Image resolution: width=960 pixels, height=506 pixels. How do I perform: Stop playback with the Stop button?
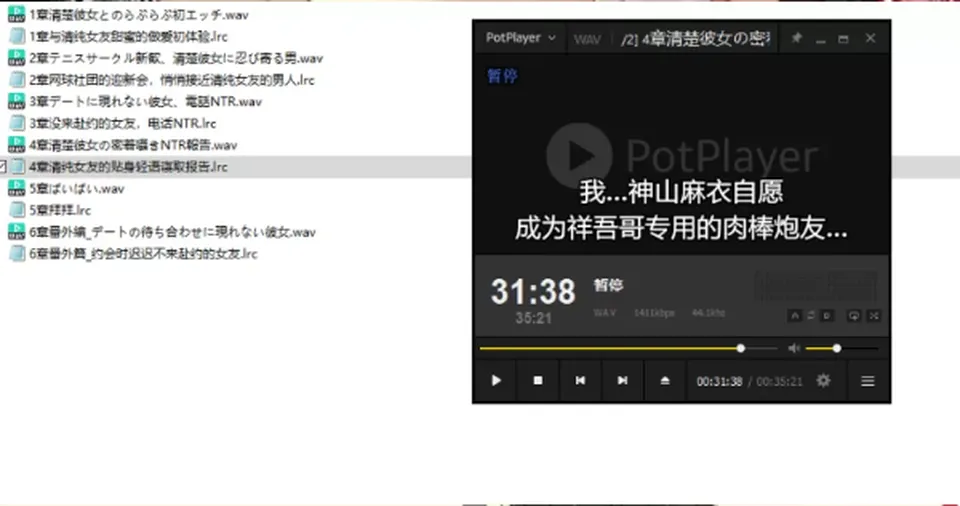point(538,381)
